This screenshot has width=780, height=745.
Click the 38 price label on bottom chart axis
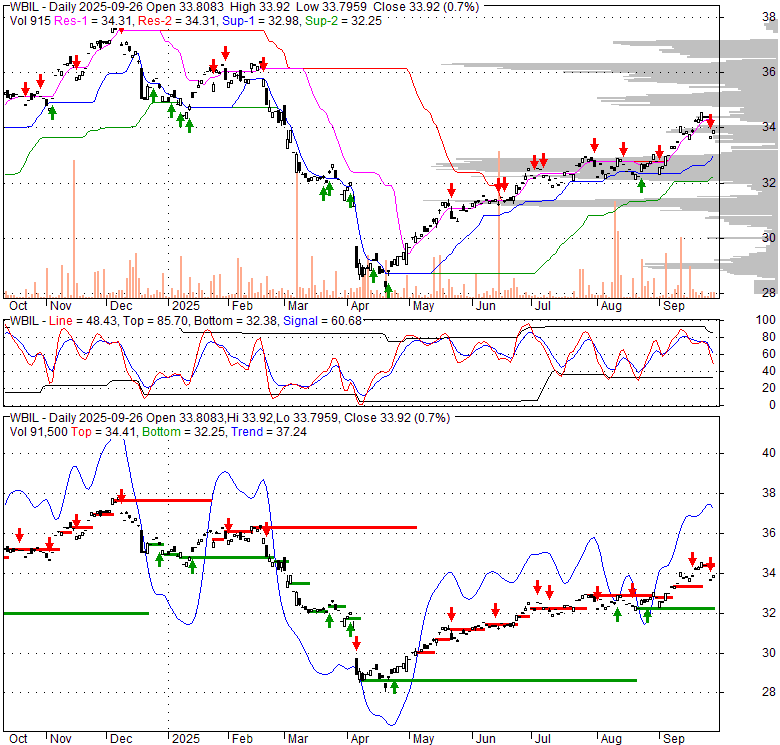[x=769, y=493]
